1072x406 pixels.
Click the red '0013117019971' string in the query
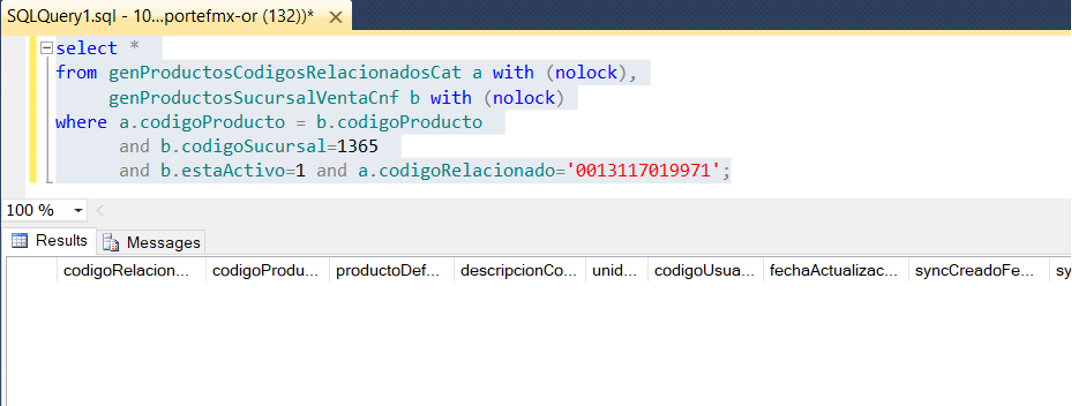(645, 171)
